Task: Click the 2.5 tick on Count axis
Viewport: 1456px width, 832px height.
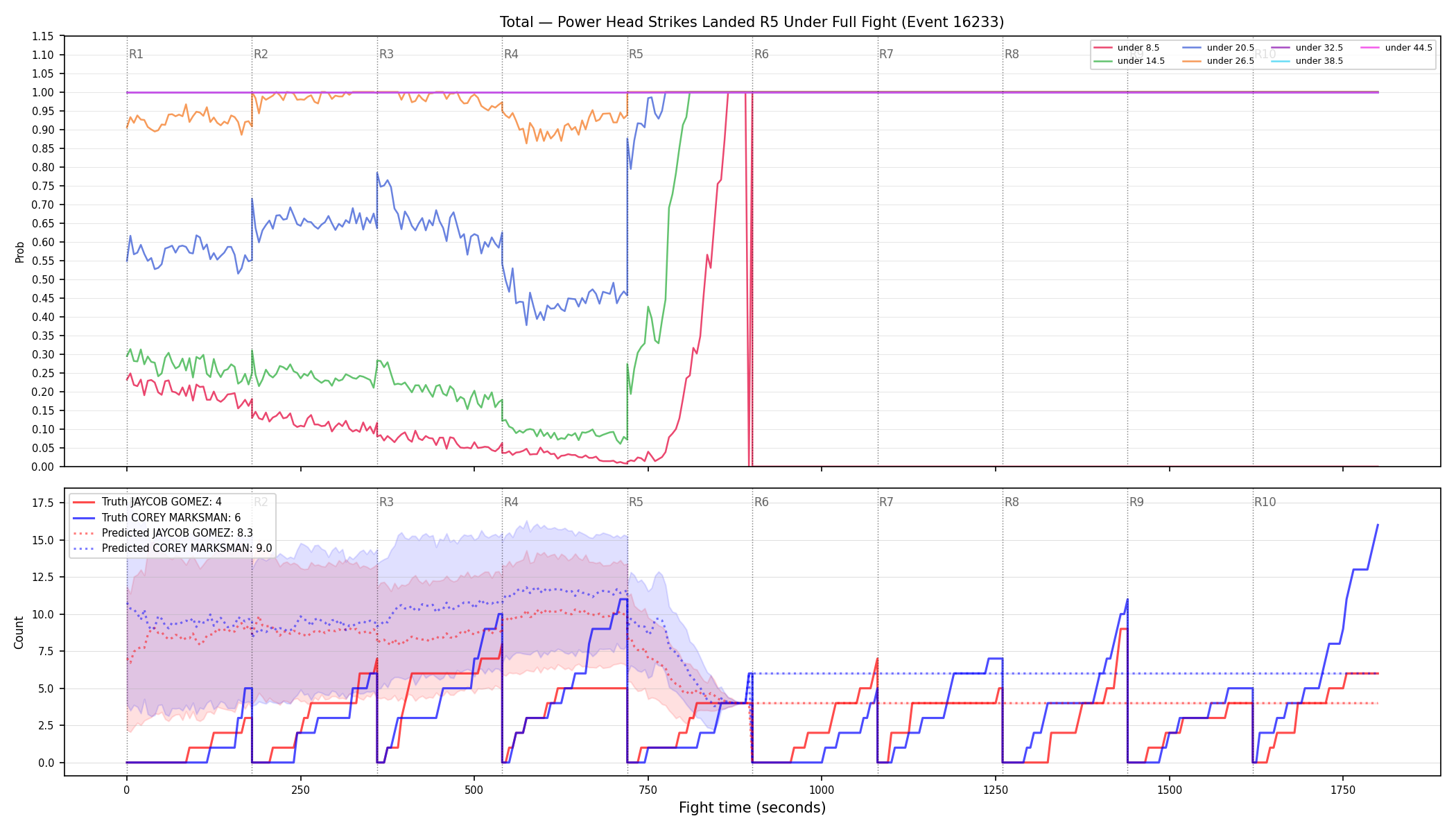Action: pyautogui.click(x=46, y=725)
